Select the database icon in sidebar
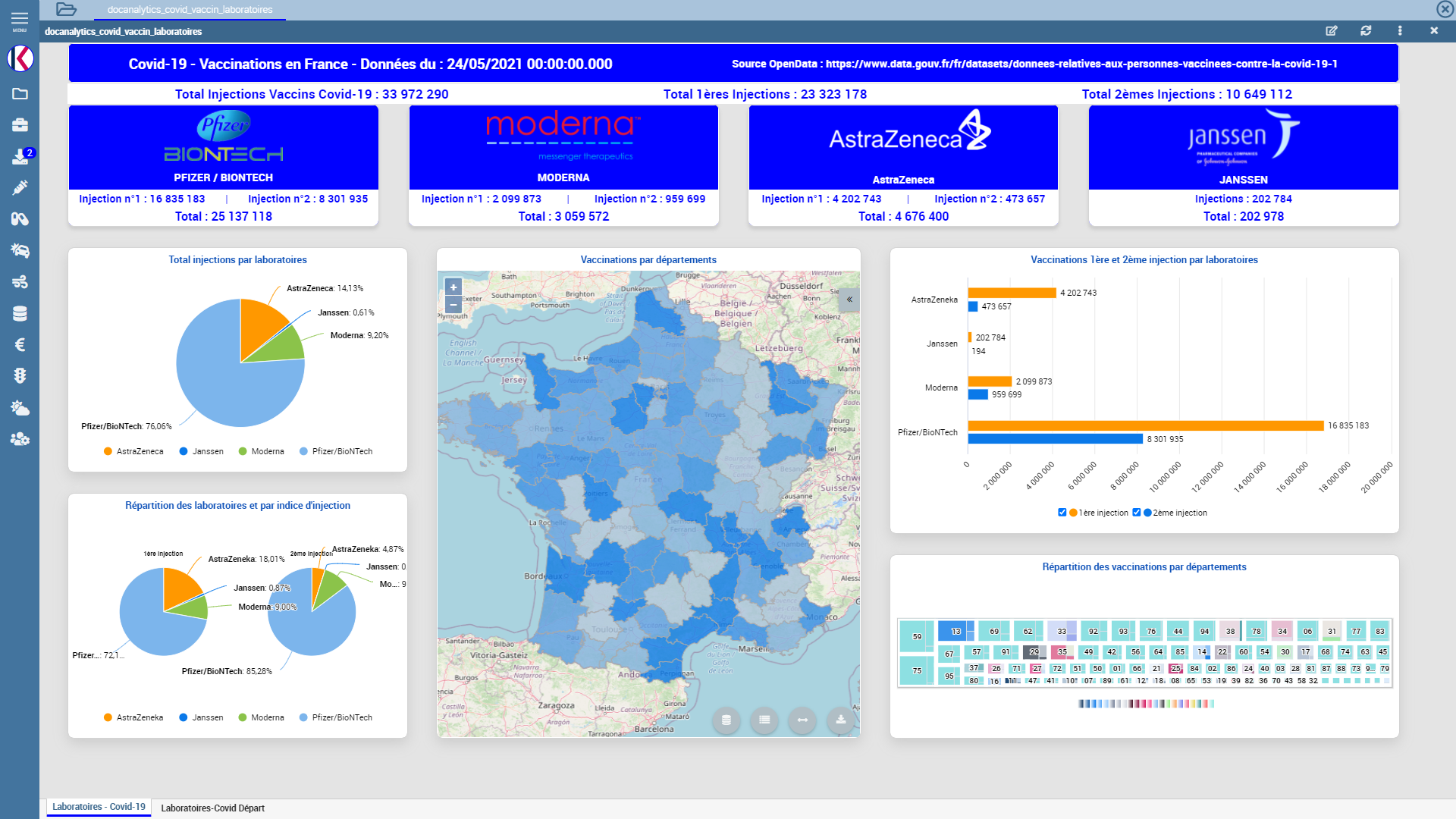 coord(20,313)
